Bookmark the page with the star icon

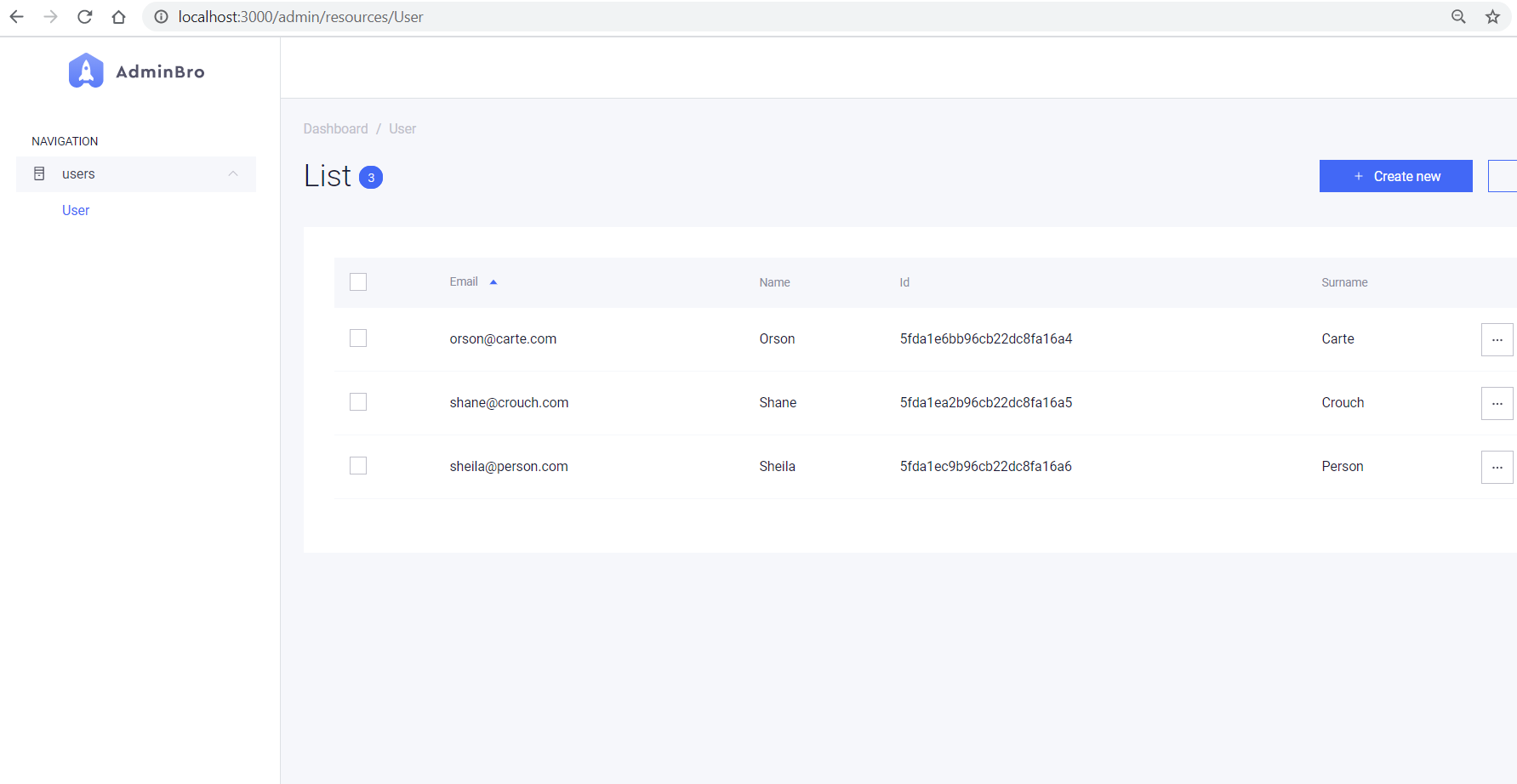[x=1491, y=16]
